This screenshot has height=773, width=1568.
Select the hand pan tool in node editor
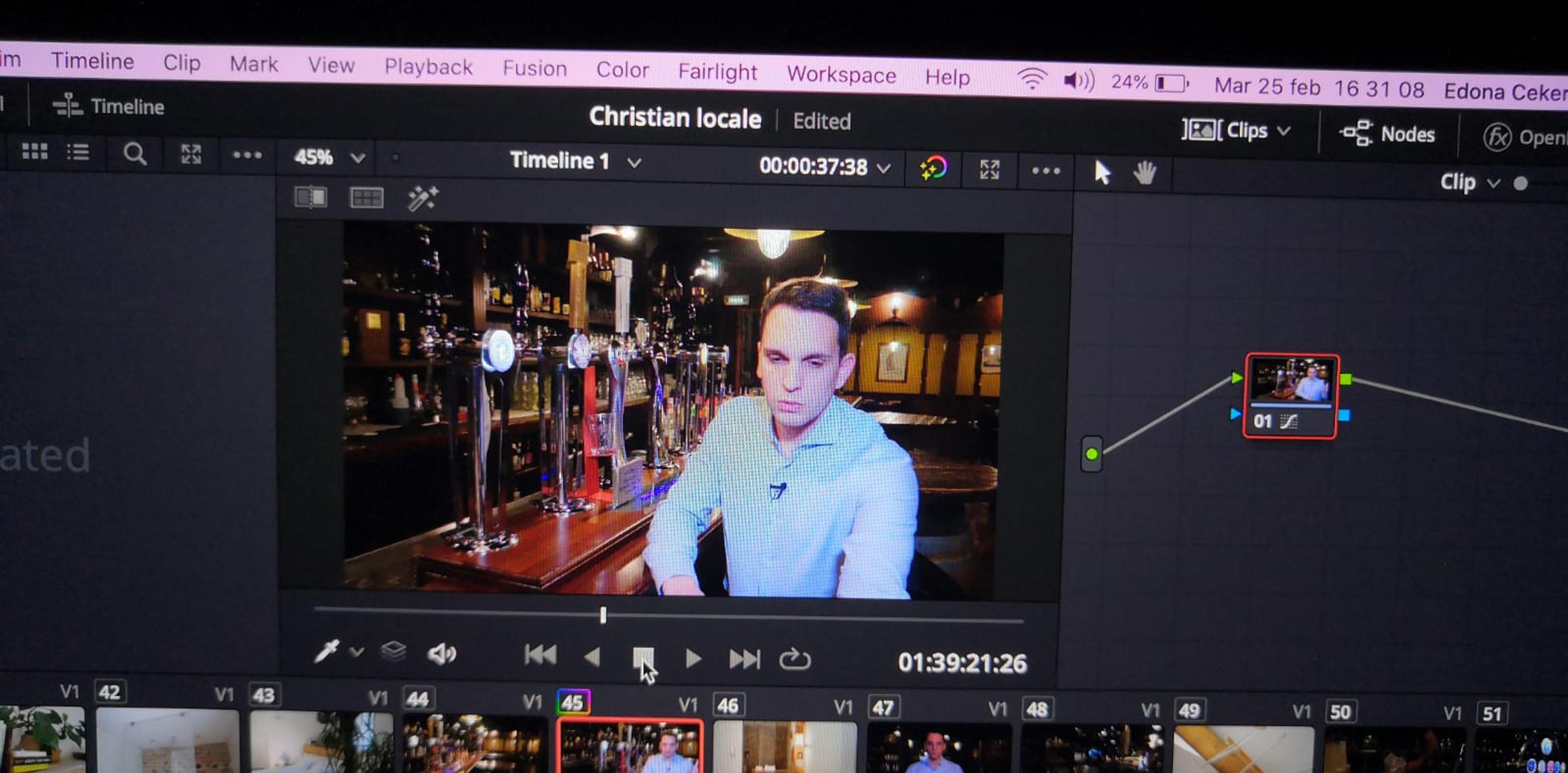click(1144, 173)
